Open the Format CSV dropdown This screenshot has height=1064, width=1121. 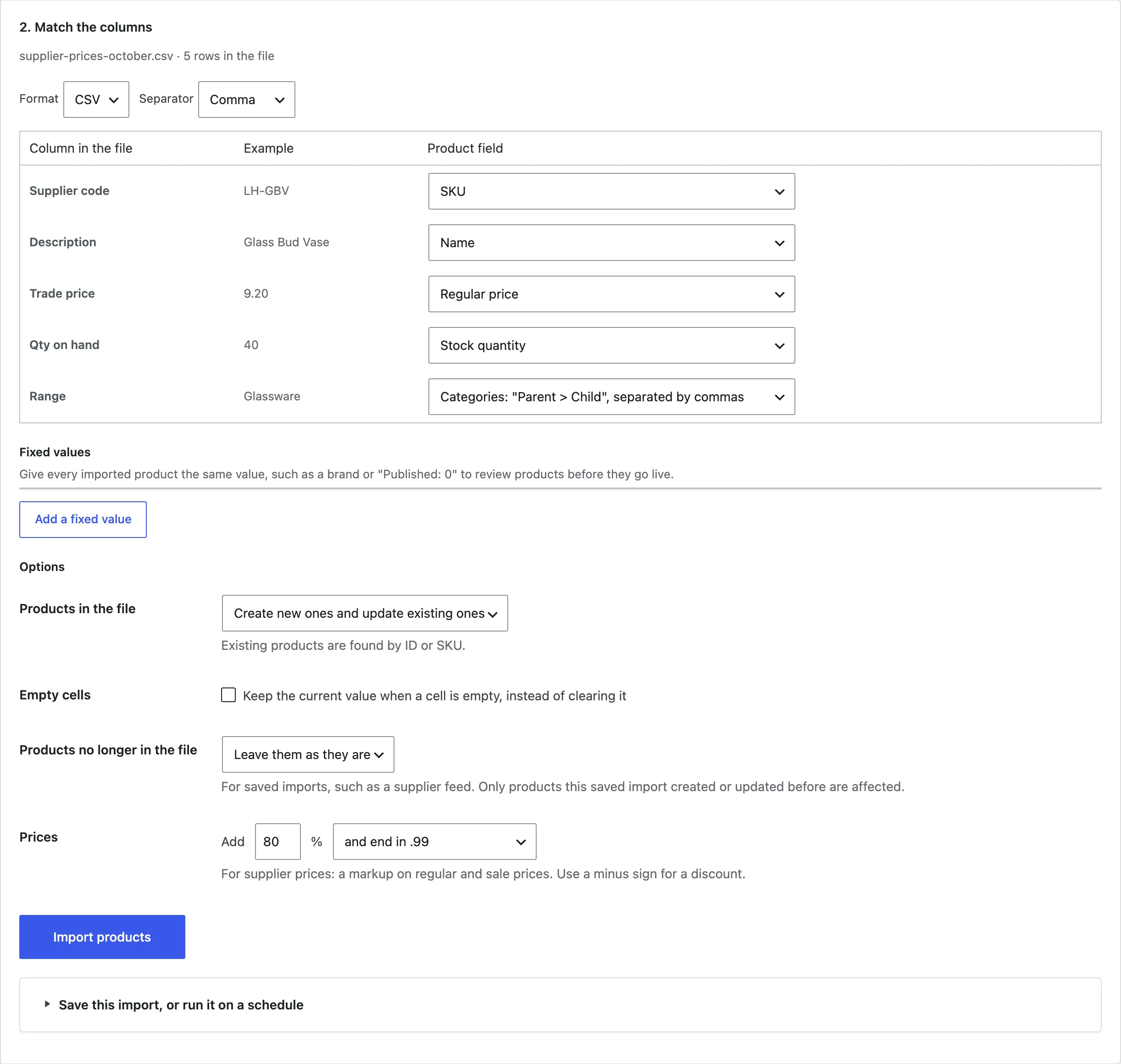pyautogui.click(x=96, y=99)
